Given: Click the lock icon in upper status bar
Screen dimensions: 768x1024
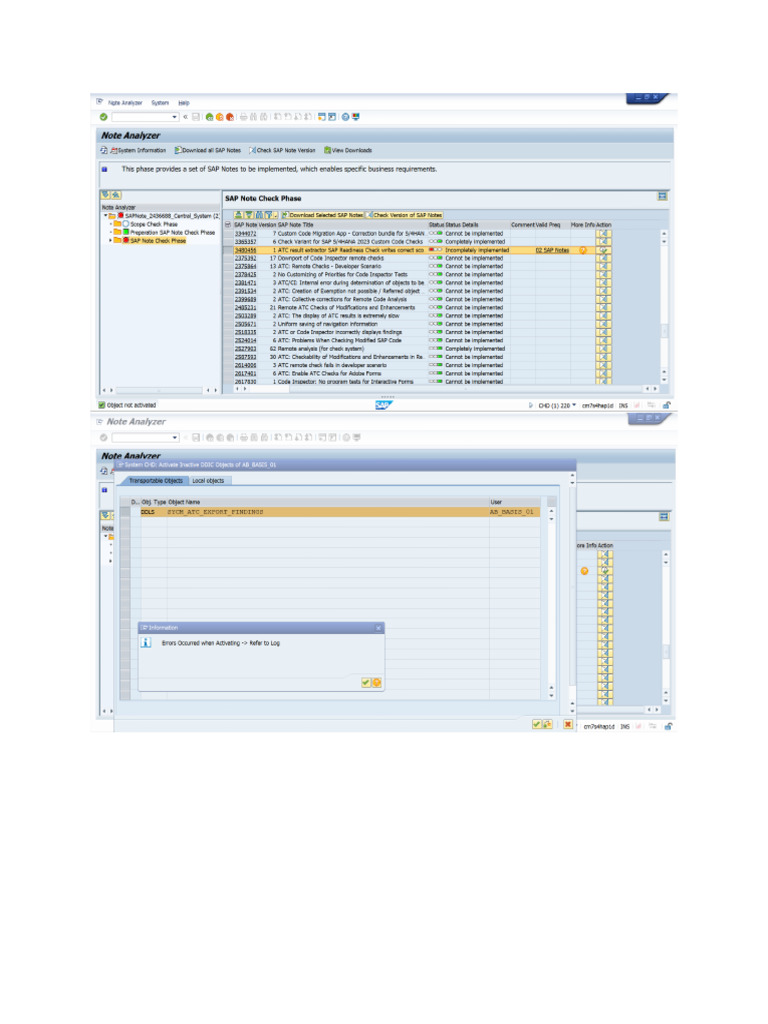Looking at the screenshot, I should (666, 406).
